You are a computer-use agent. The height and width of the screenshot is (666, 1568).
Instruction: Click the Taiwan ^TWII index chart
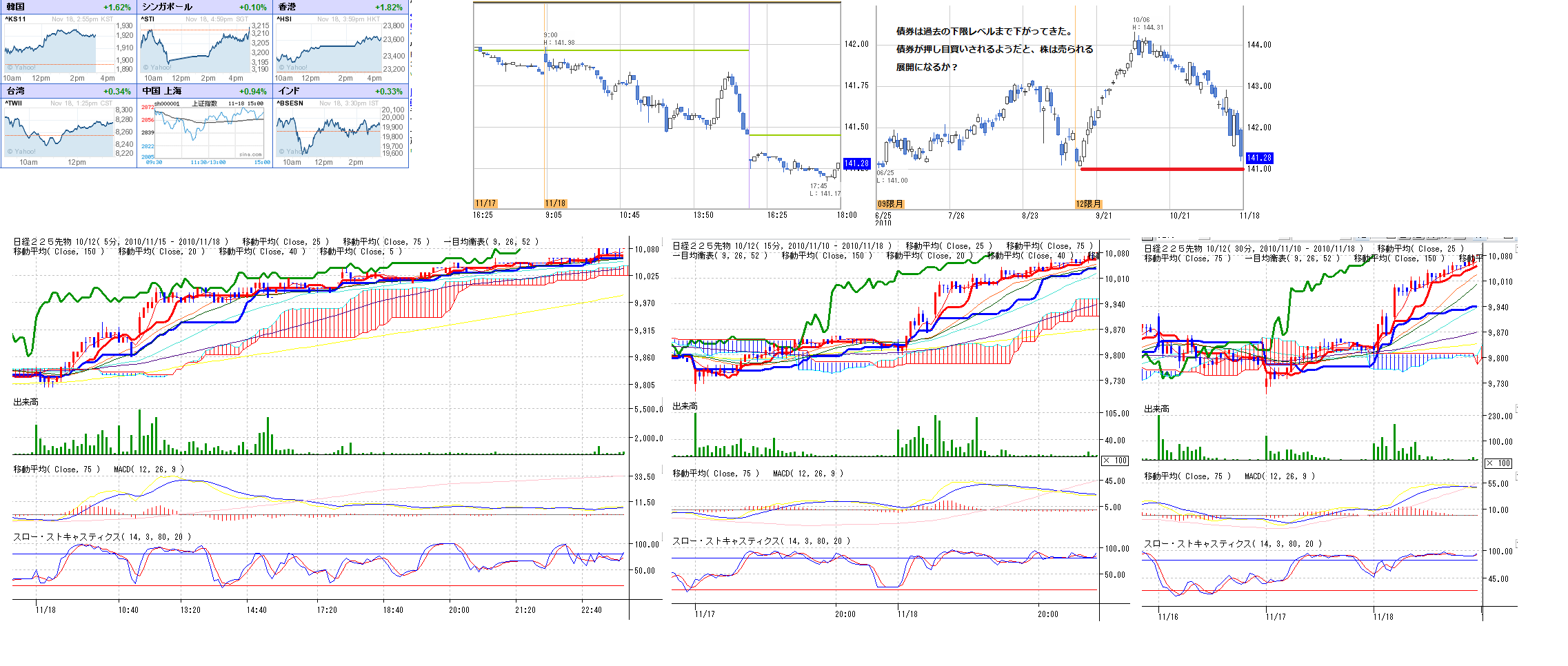59,131
